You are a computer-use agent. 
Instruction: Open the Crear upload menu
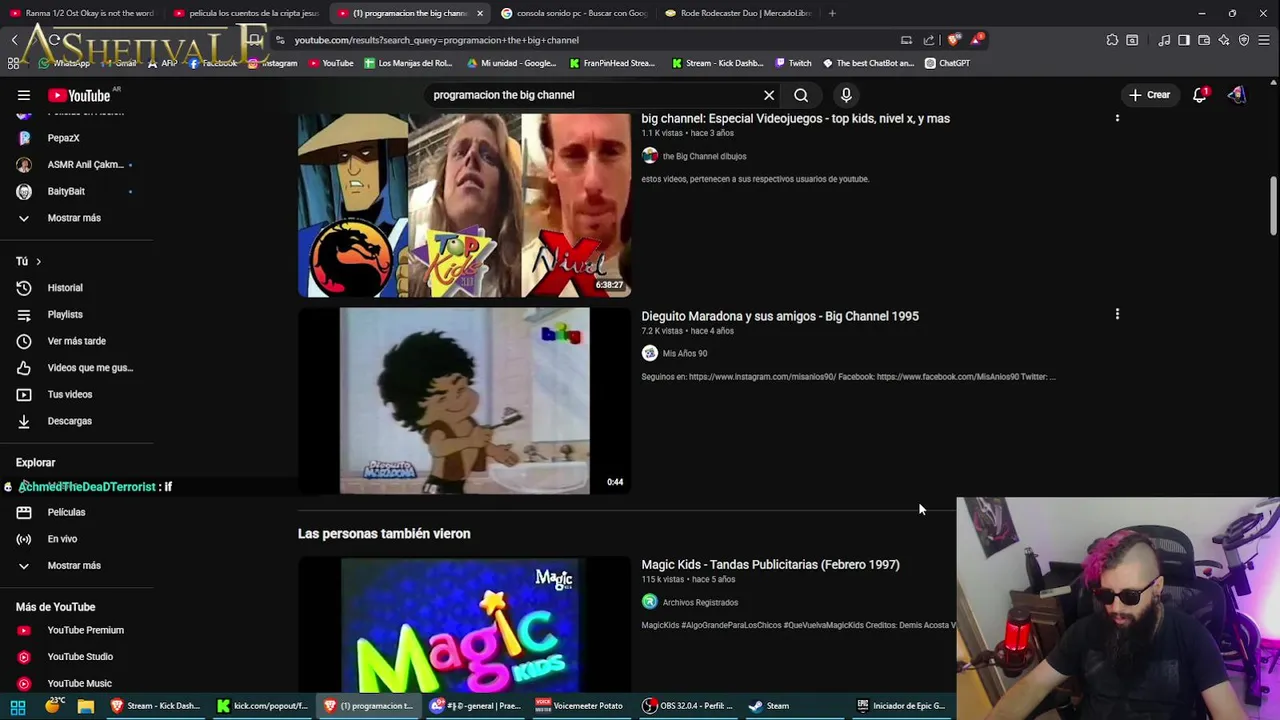click(1149, 95)
